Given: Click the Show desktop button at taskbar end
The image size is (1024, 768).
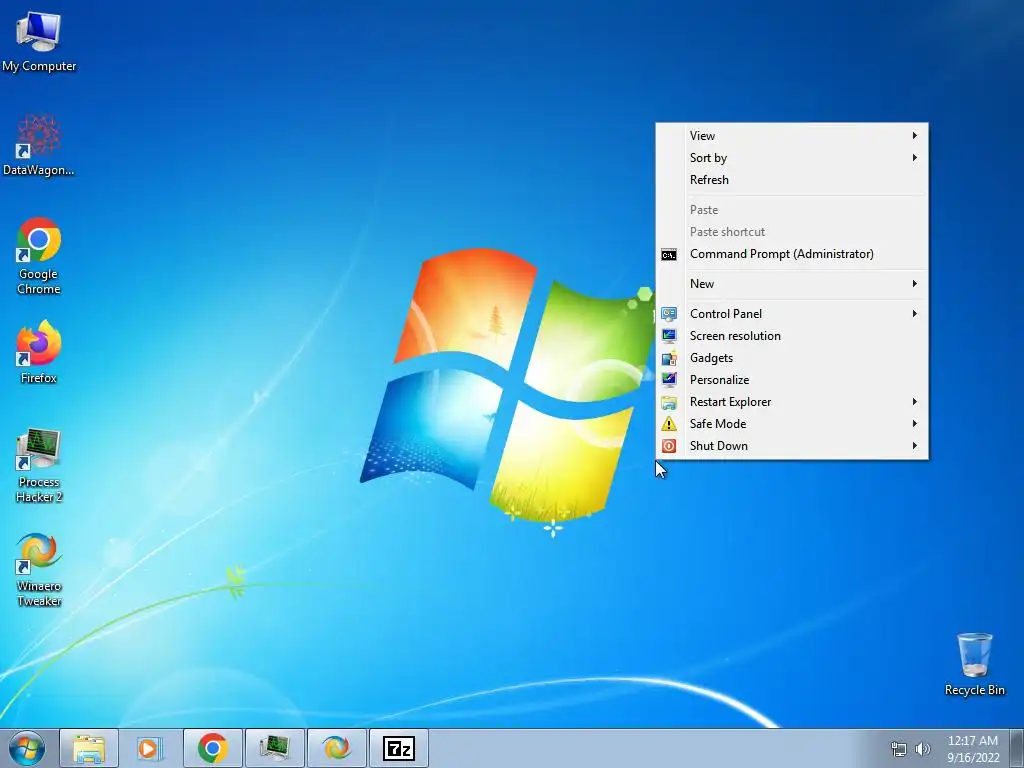Looking at the screenshot, I should point(1017,748).
